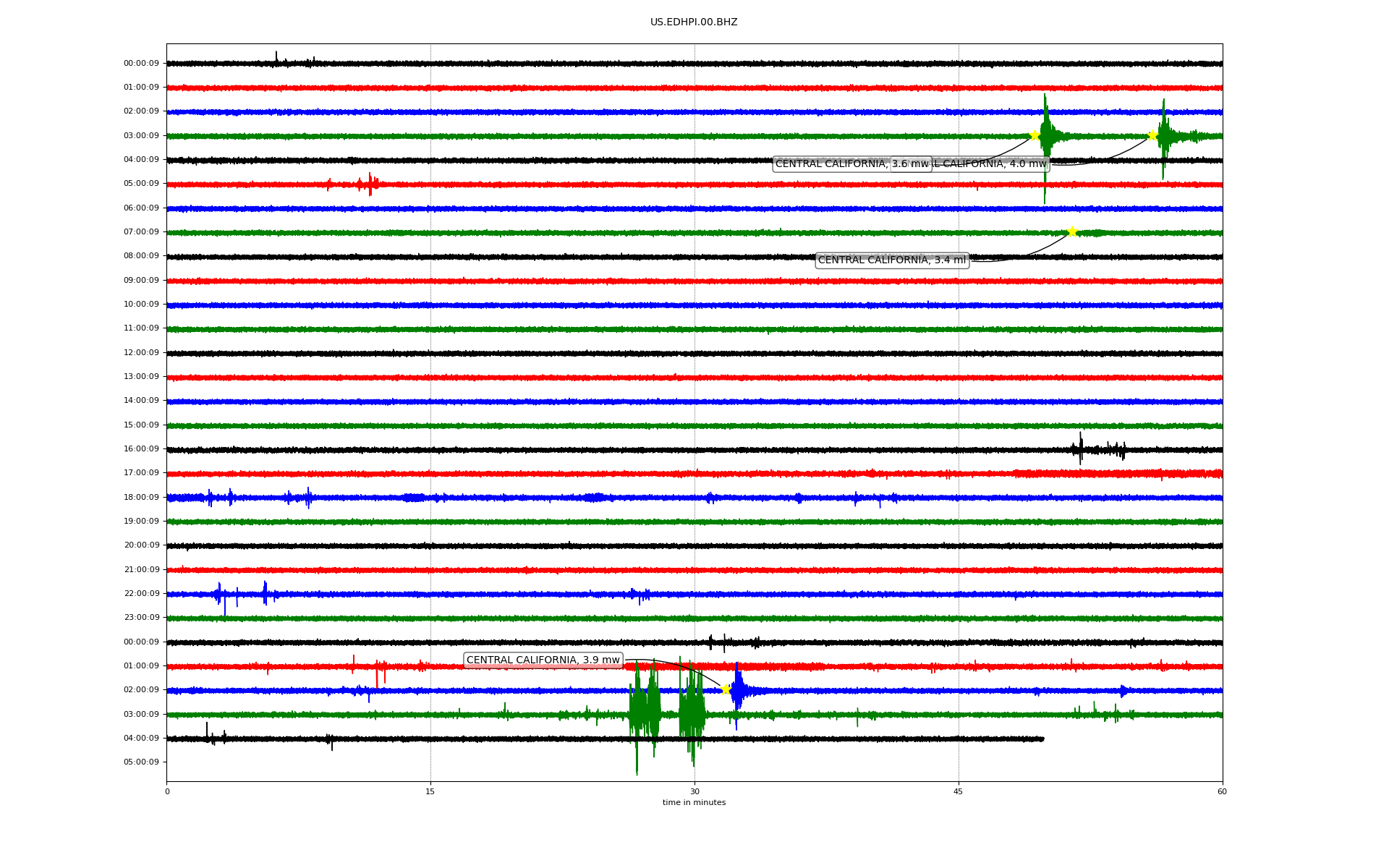Viewport: 1389px width, 868px height.
Task: Select the 18:00:09 trace time label
Action: tap(141, 498)
